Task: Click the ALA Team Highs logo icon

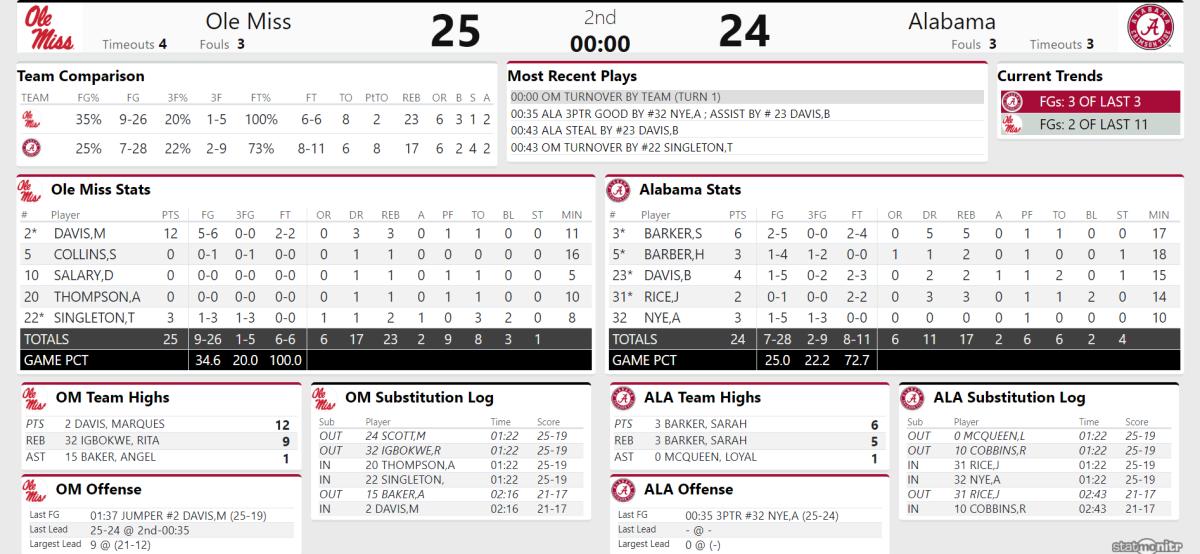Action: [x=624, y=398]
